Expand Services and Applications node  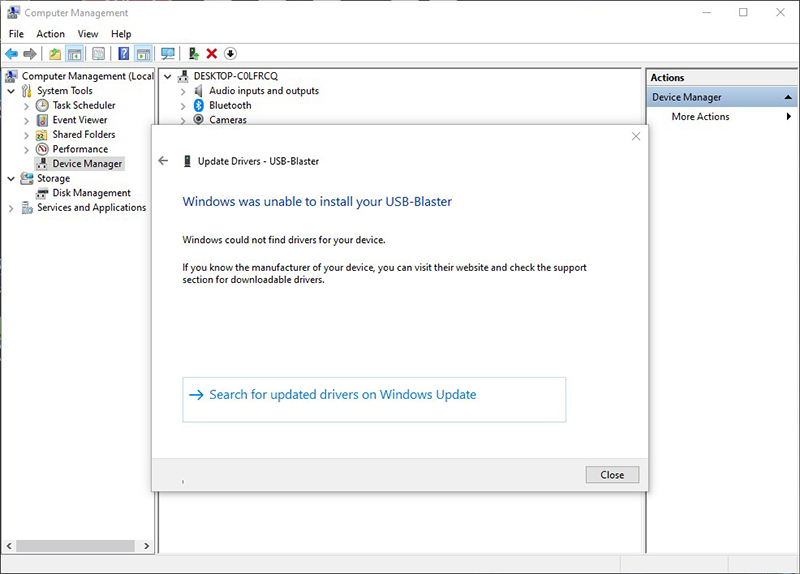tap(12, 208)
